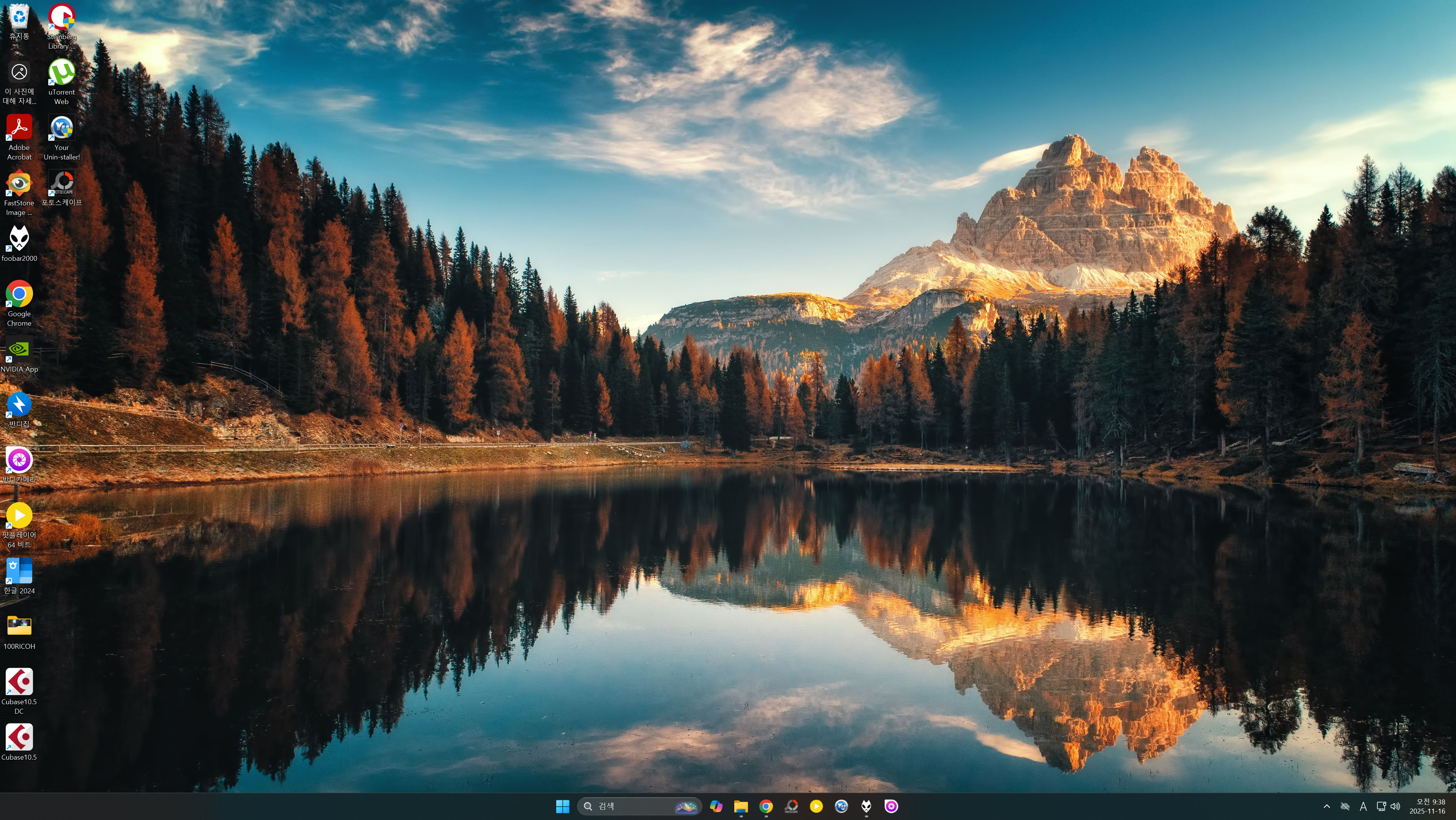Select the 100RICOH folder on desktop
The height and width of the screenshot is (820, 1456).
(19, 626)
